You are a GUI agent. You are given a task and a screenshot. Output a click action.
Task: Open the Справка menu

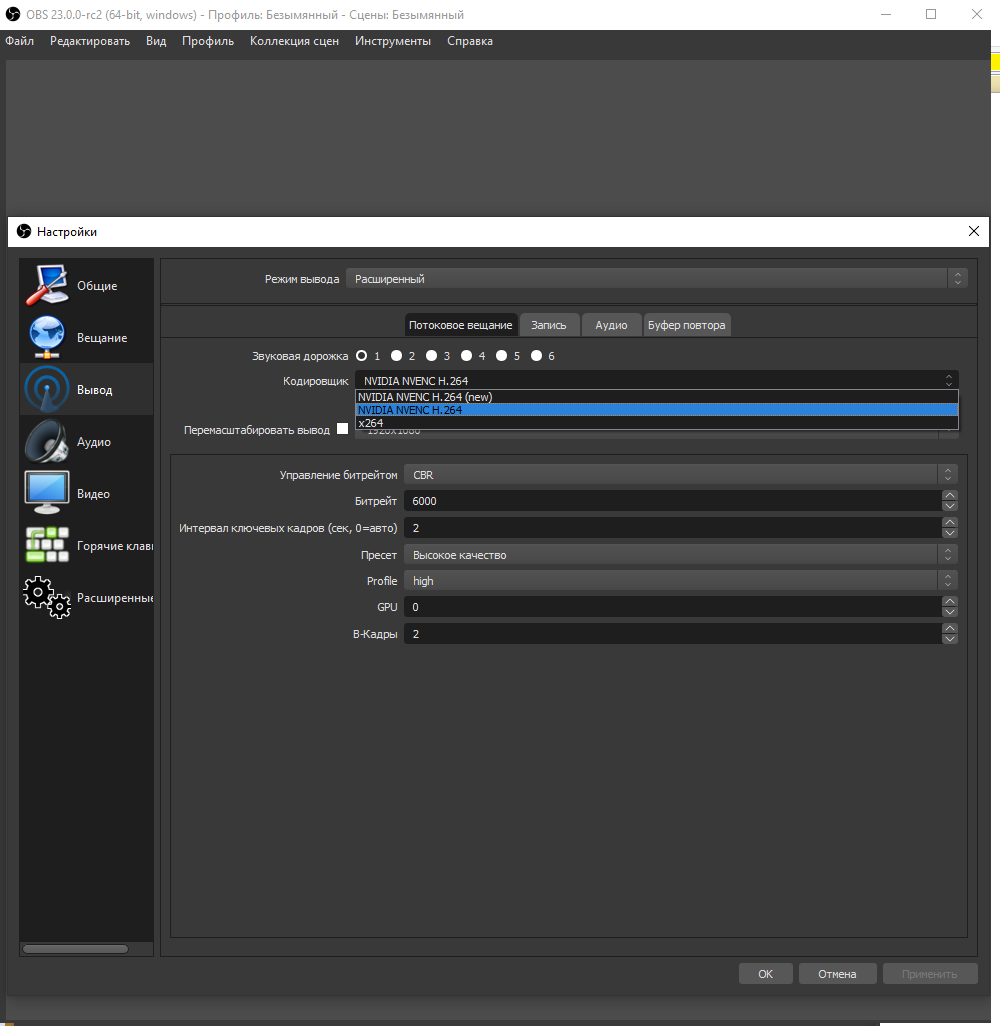coord(470,41)
